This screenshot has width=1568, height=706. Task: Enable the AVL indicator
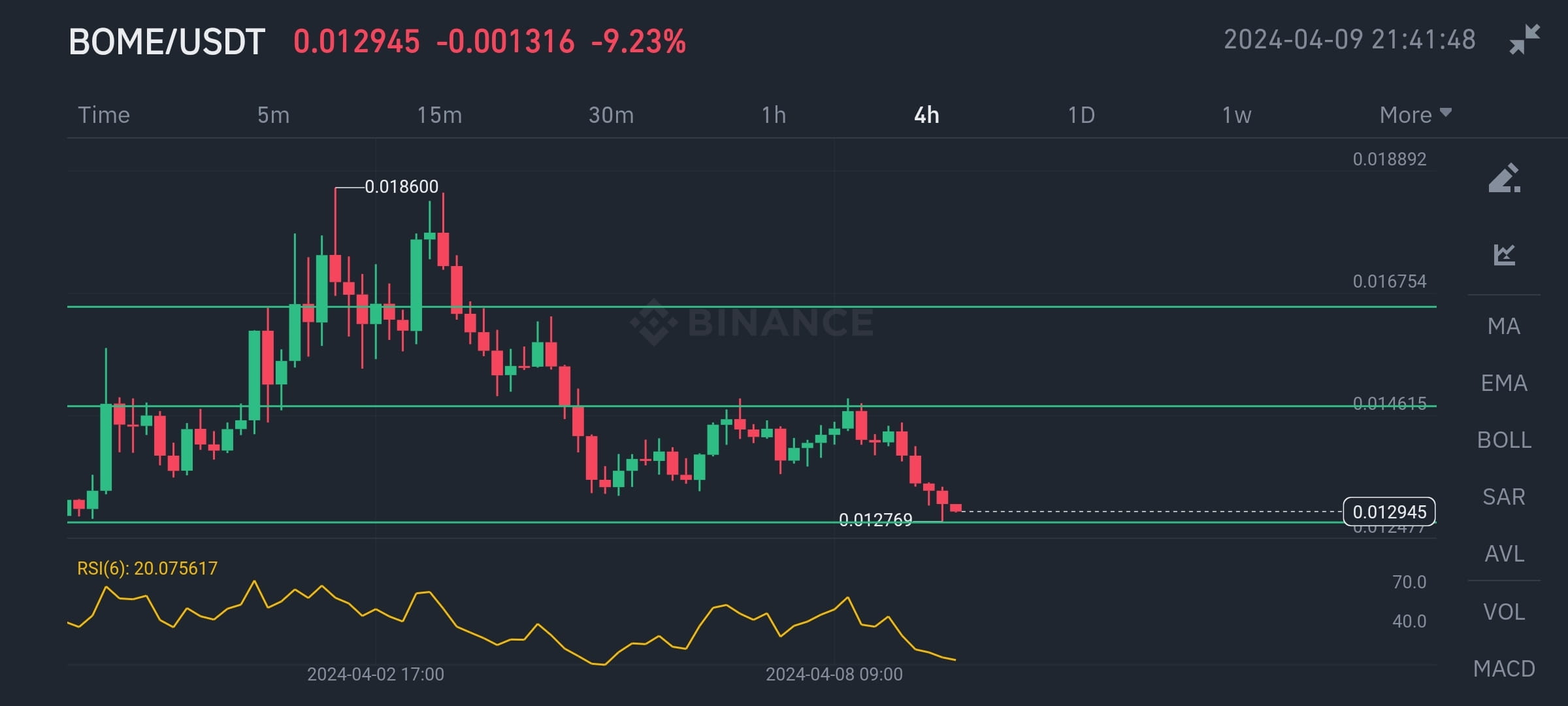click(x=1504, y=554)
